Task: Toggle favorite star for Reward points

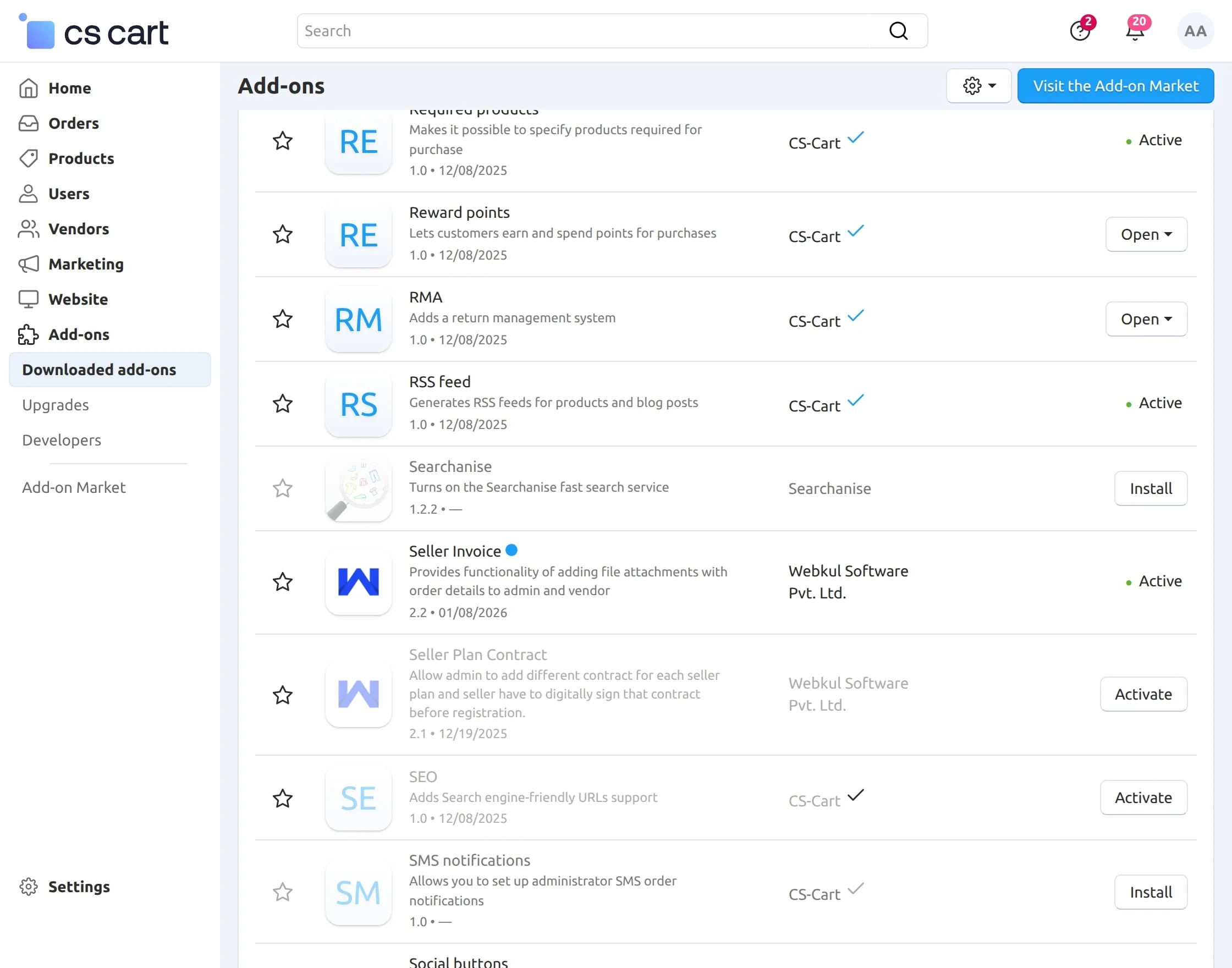Action: click(282, 235)
